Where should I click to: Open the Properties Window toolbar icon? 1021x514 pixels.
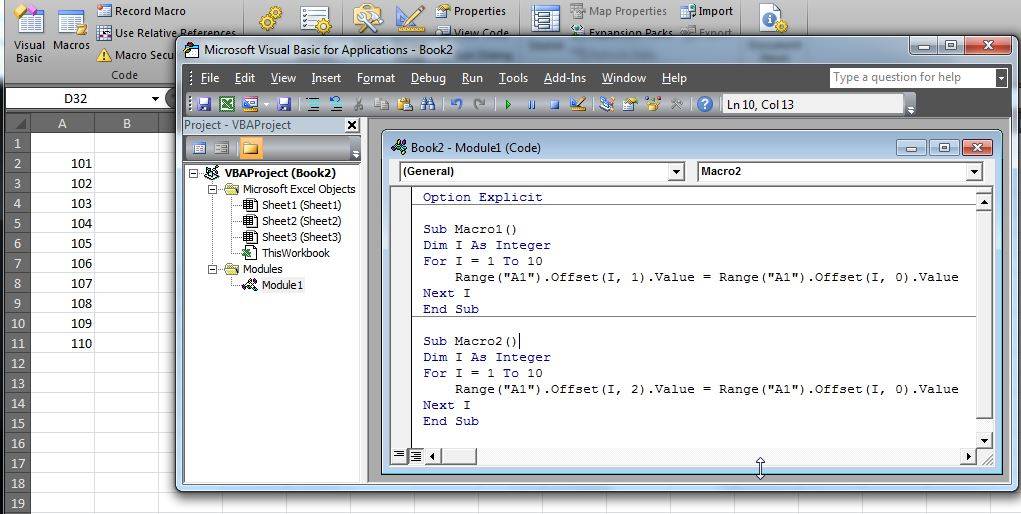[x=630, y=104]
